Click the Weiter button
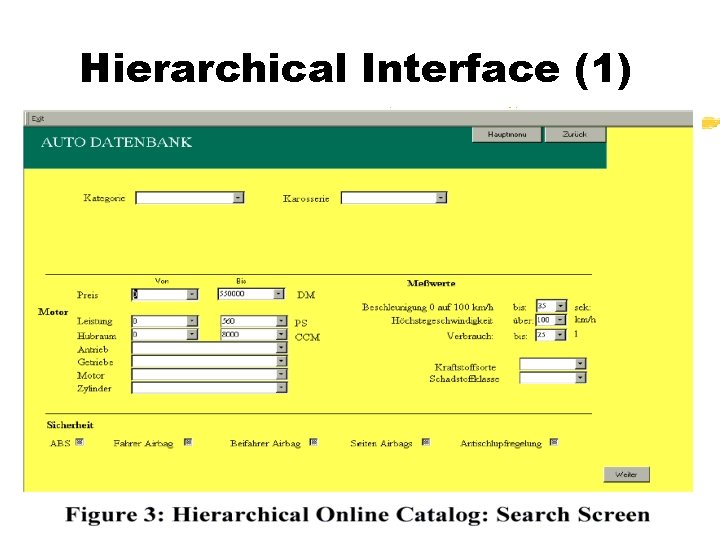This screenshot has height=540, width=720. pyautogui.click(x=626, y=474)
